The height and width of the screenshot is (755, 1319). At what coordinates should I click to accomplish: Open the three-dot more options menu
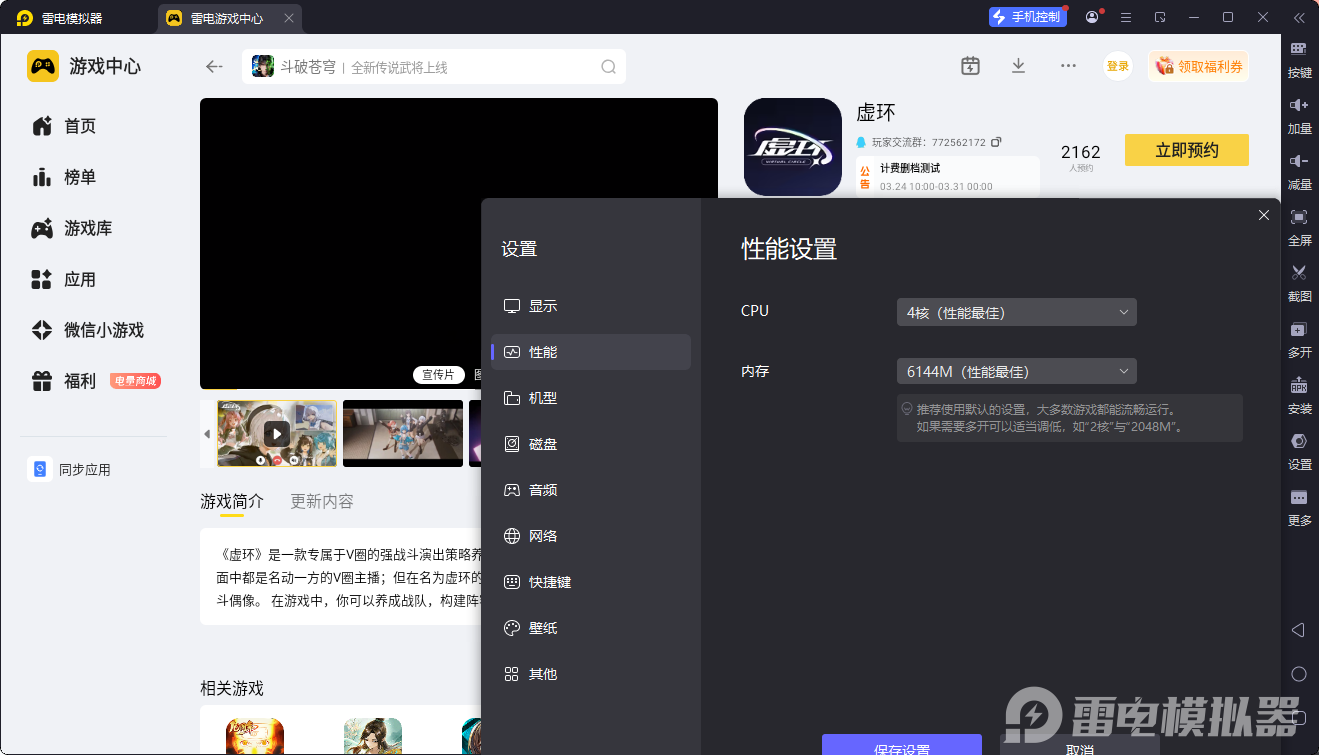tap(1068, 66)
